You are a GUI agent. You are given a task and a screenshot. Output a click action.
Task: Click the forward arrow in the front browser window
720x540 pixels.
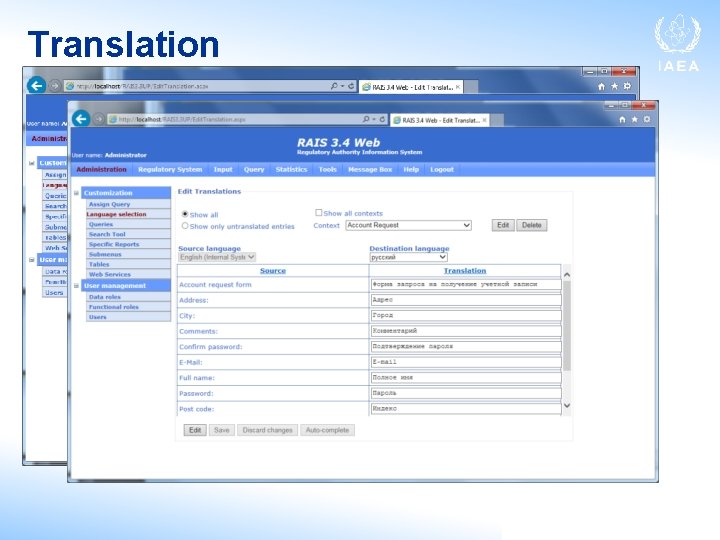tap(99, 119)
